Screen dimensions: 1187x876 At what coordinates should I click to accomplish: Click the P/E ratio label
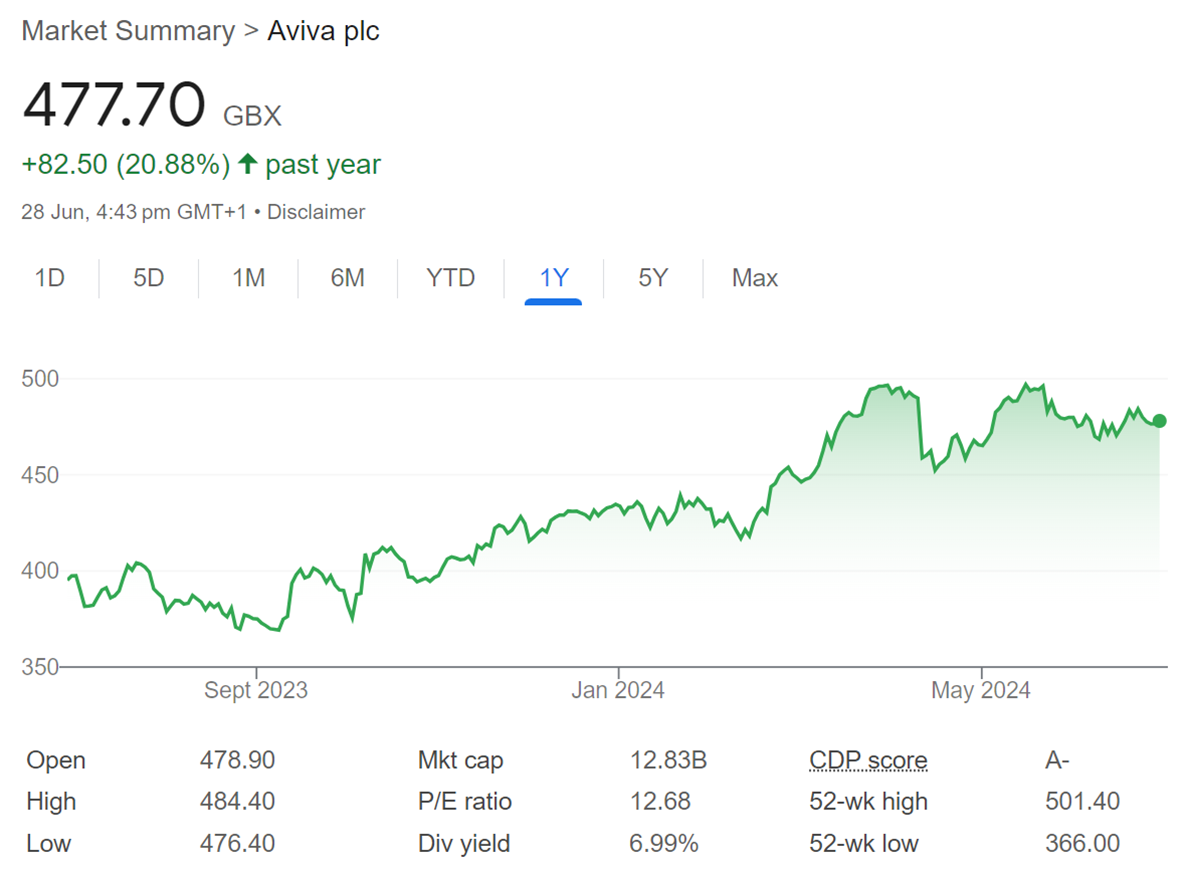(x=465, y=802)
